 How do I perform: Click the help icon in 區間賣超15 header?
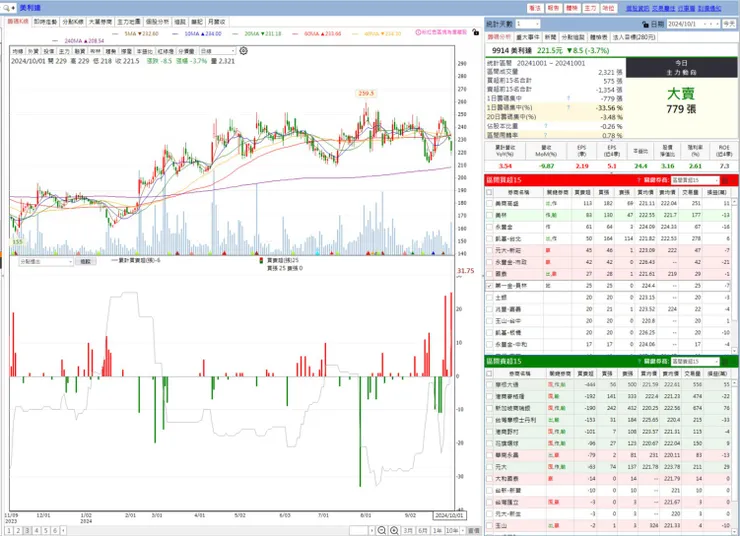639,361
